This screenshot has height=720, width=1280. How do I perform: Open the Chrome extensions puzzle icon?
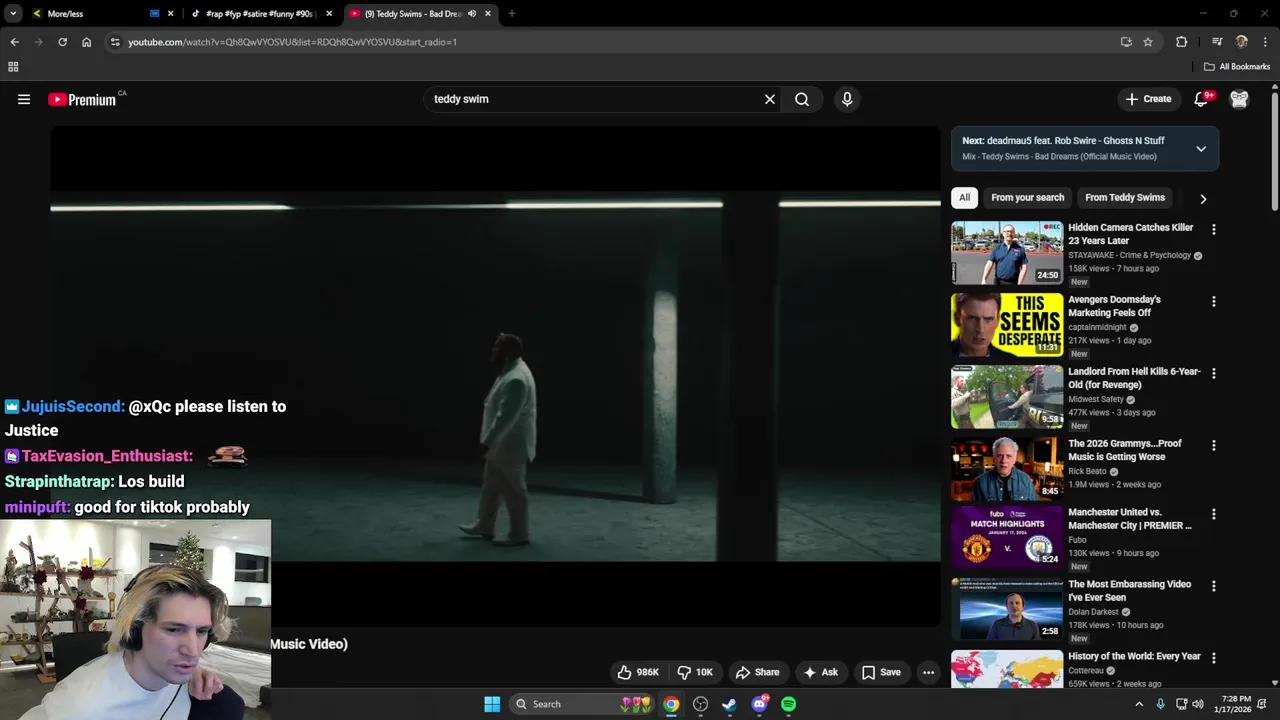pyautogui.click(x=1182, y=42)
